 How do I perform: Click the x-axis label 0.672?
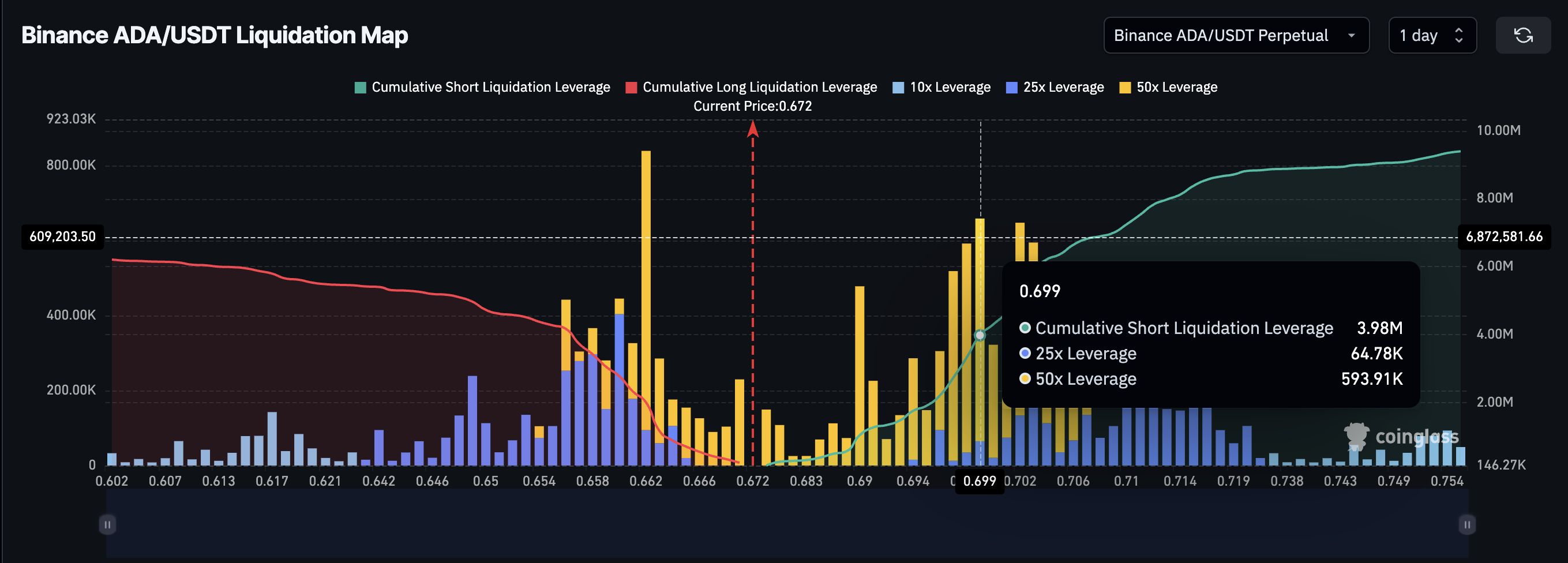(x=752, y=481)
